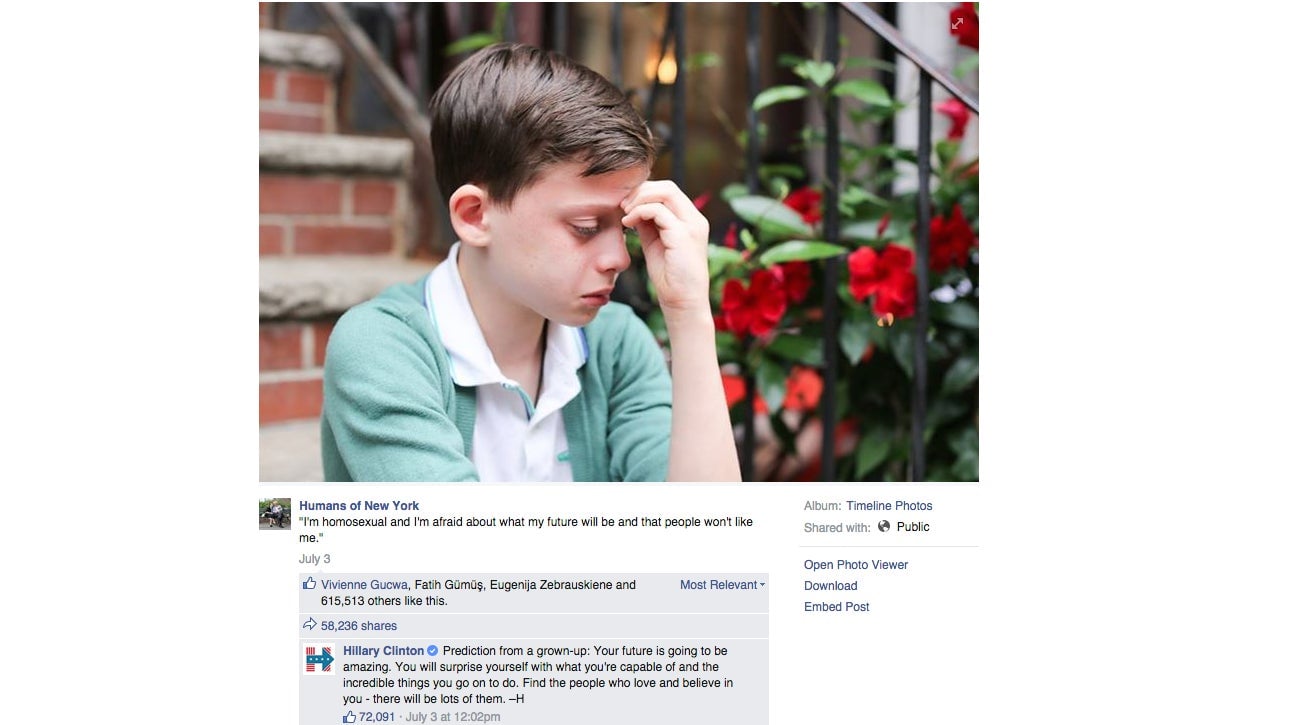Click the July 3 post timestamp
The width and height of the screenshot is (1290, 725).
[315, 559]
